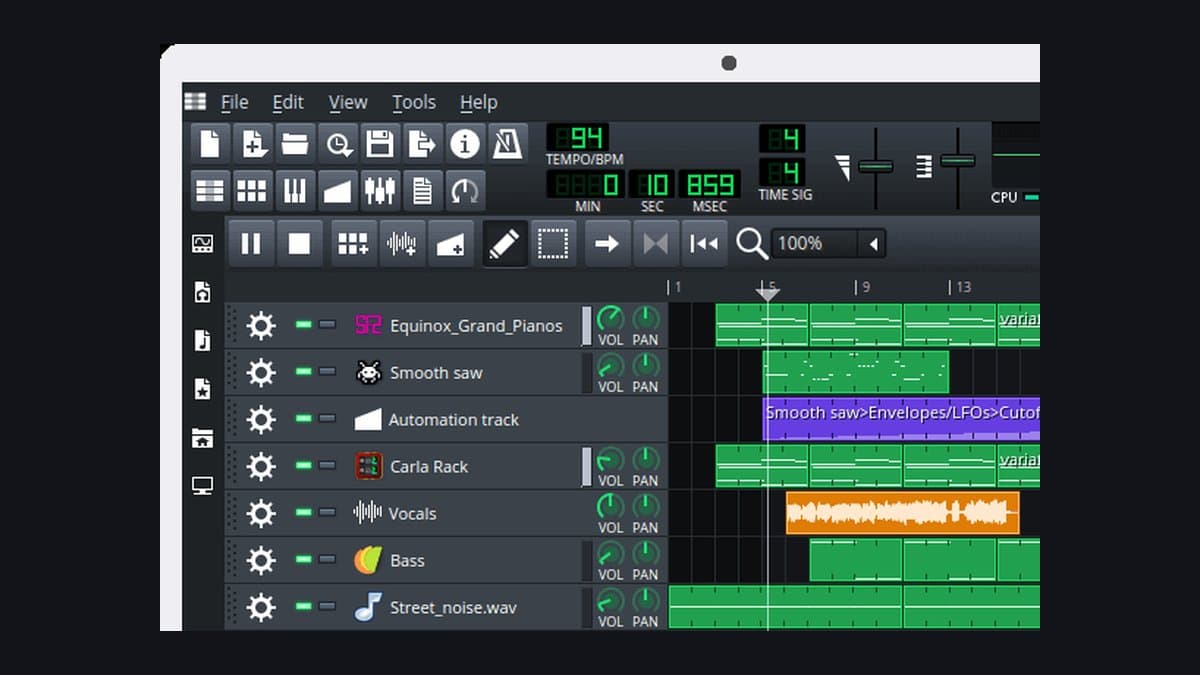Adjust the master volume slider
This screenshot has height=675, width=1200.
pos(875,166)
